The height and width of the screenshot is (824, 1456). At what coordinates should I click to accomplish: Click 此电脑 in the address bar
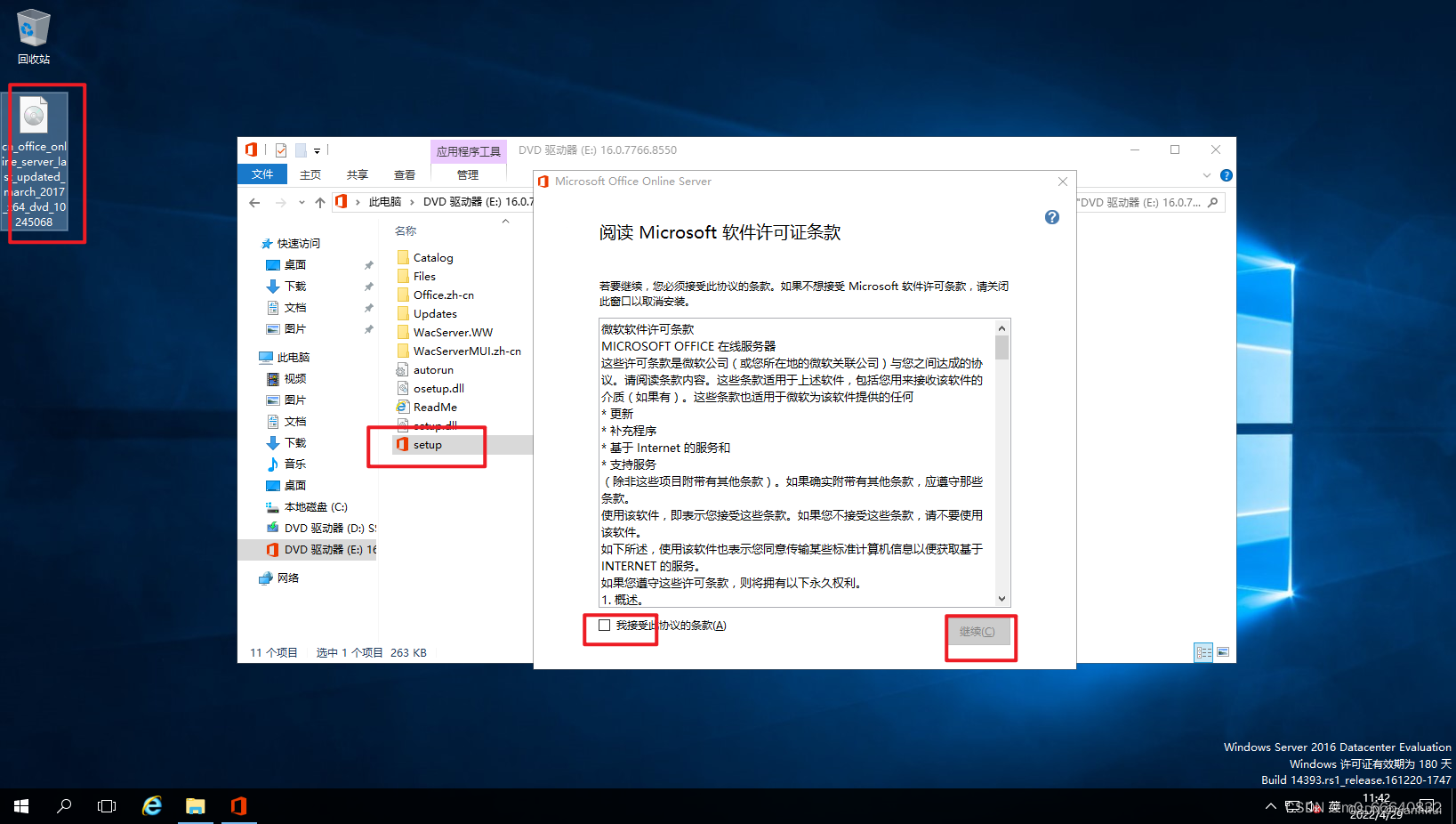(385, 202)
